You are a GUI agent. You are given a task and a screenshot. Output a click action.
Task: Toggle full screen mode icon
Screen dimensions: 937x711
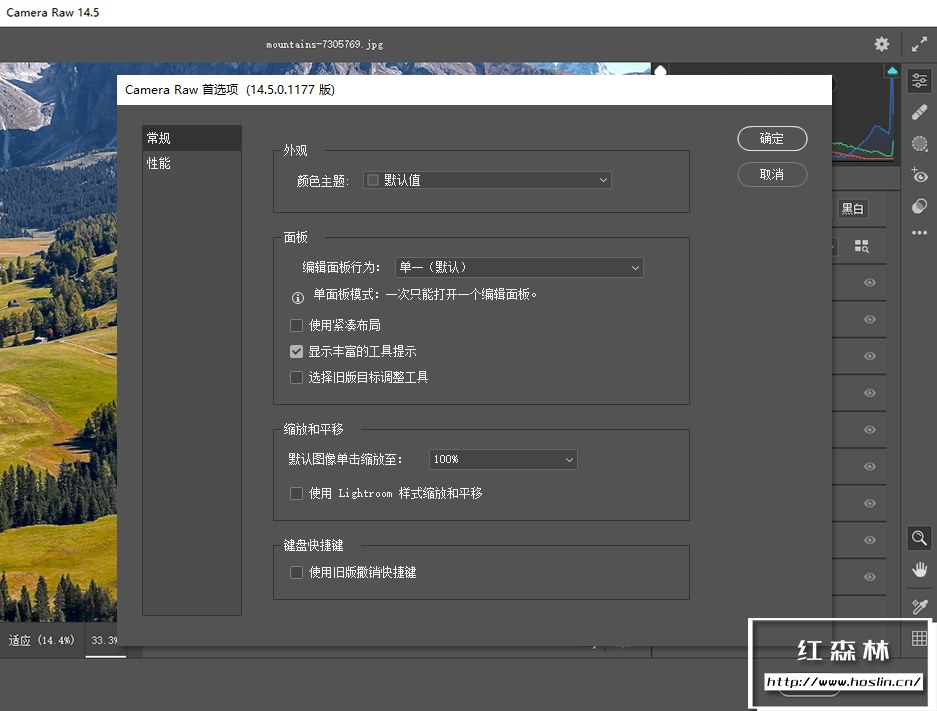pos(919,44)
